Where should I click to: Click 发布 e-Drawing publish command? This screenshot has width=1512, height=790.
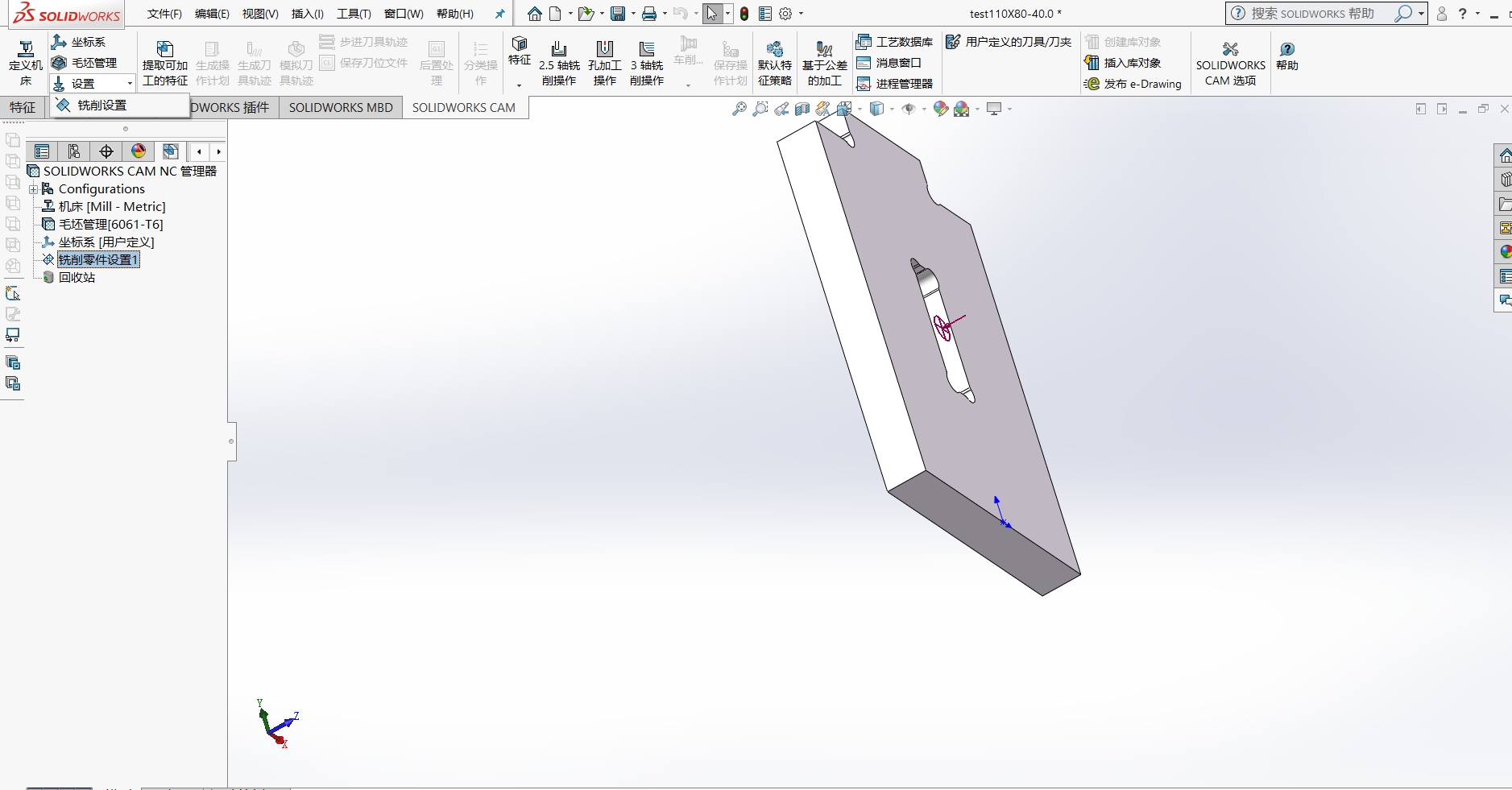pyautogui.click(x=1133, y=84)
